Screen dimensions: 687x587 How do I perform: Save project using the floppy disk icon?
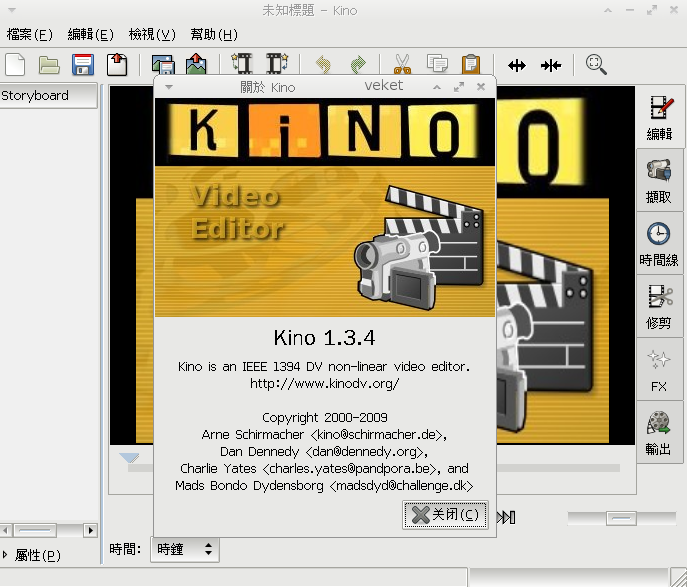(83, 65)
